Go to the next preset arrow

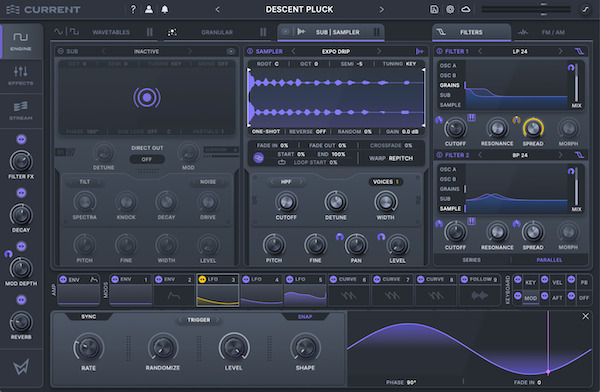pos(382,9)
